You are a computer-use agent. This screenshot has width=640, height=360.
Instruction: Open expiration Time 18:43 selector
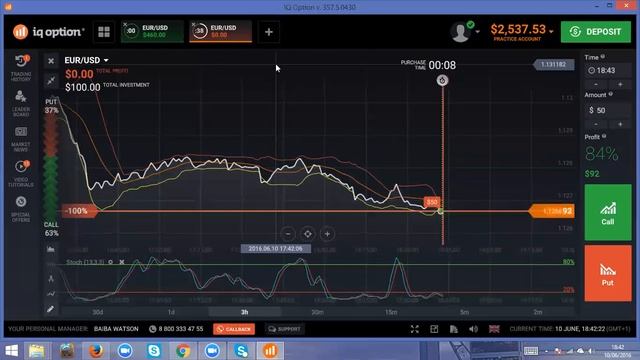tap(607, 70)
